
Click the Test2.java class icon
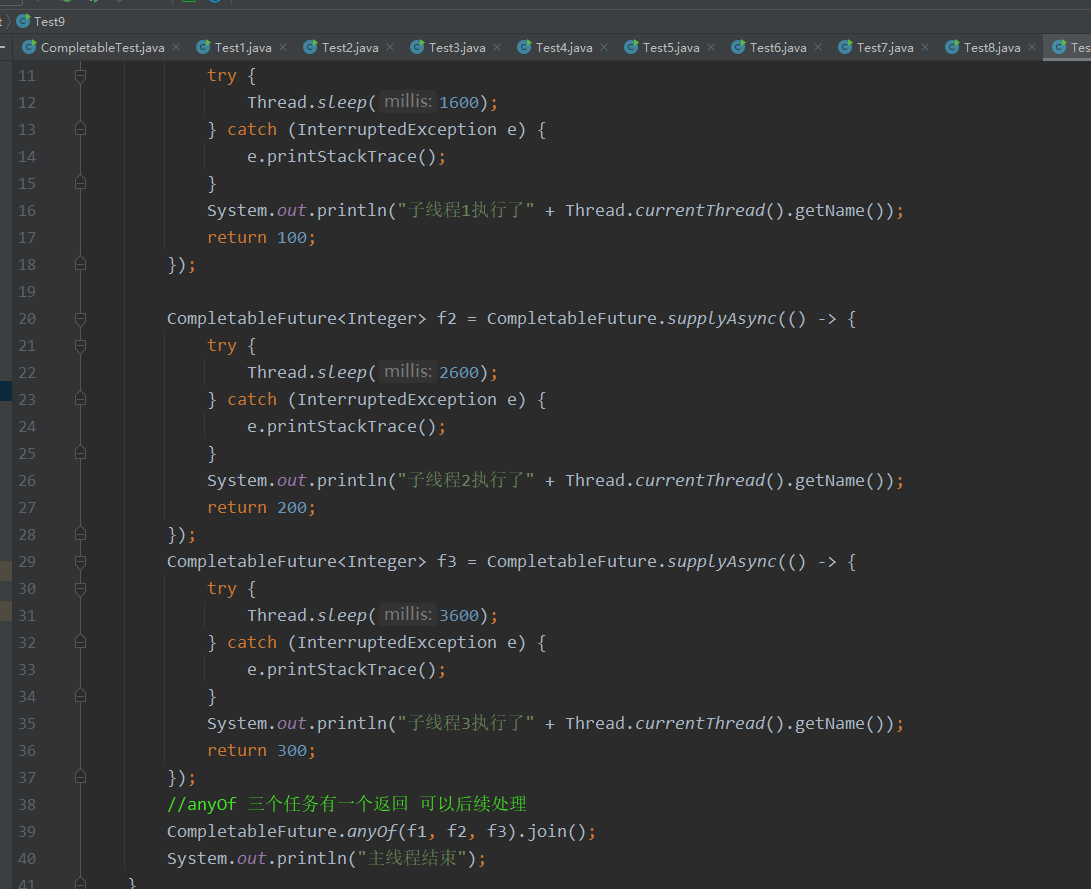pos(310,47)
